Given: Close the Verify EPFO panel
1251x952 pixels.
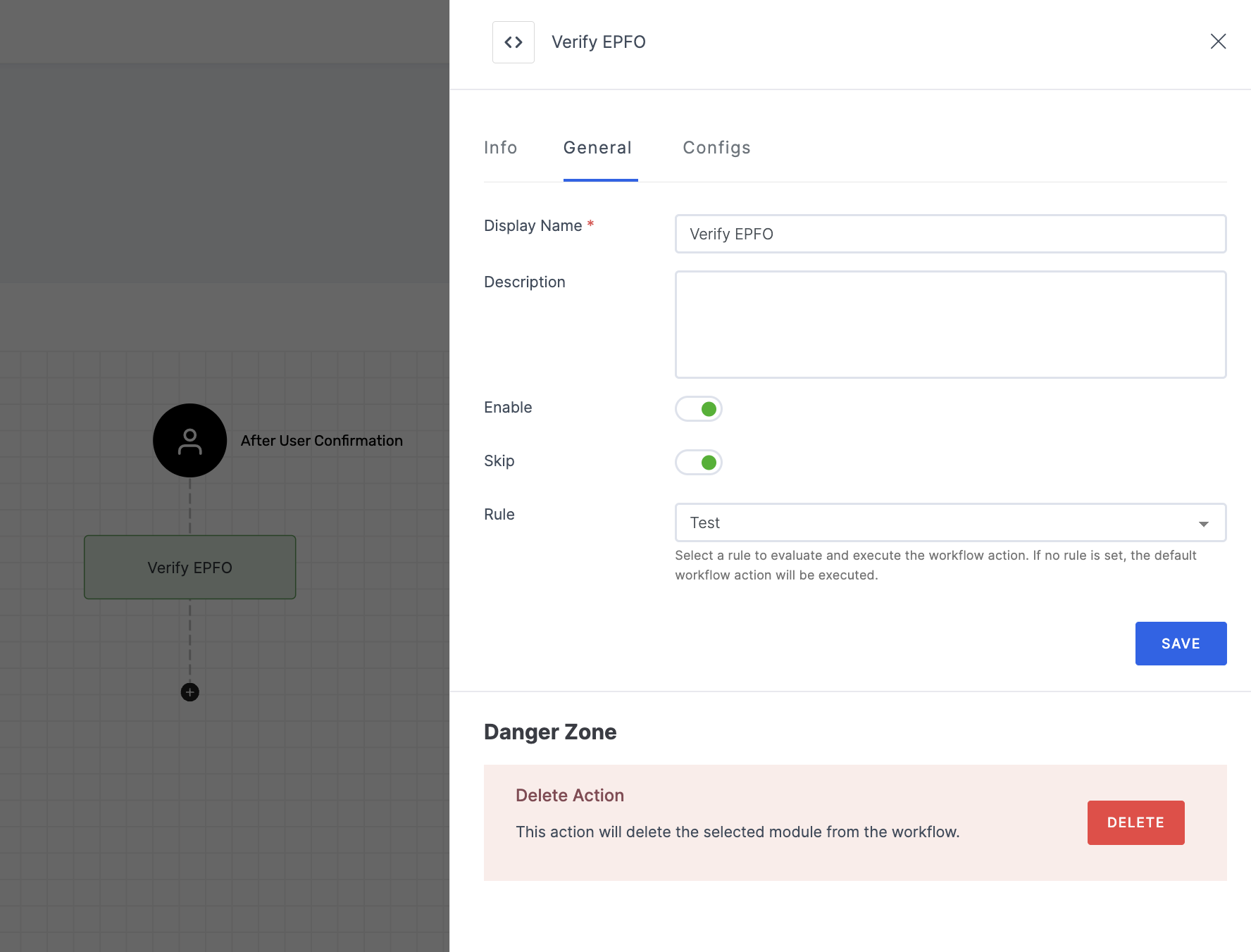Looking at the screenshot, I should tap(1218, 42).
